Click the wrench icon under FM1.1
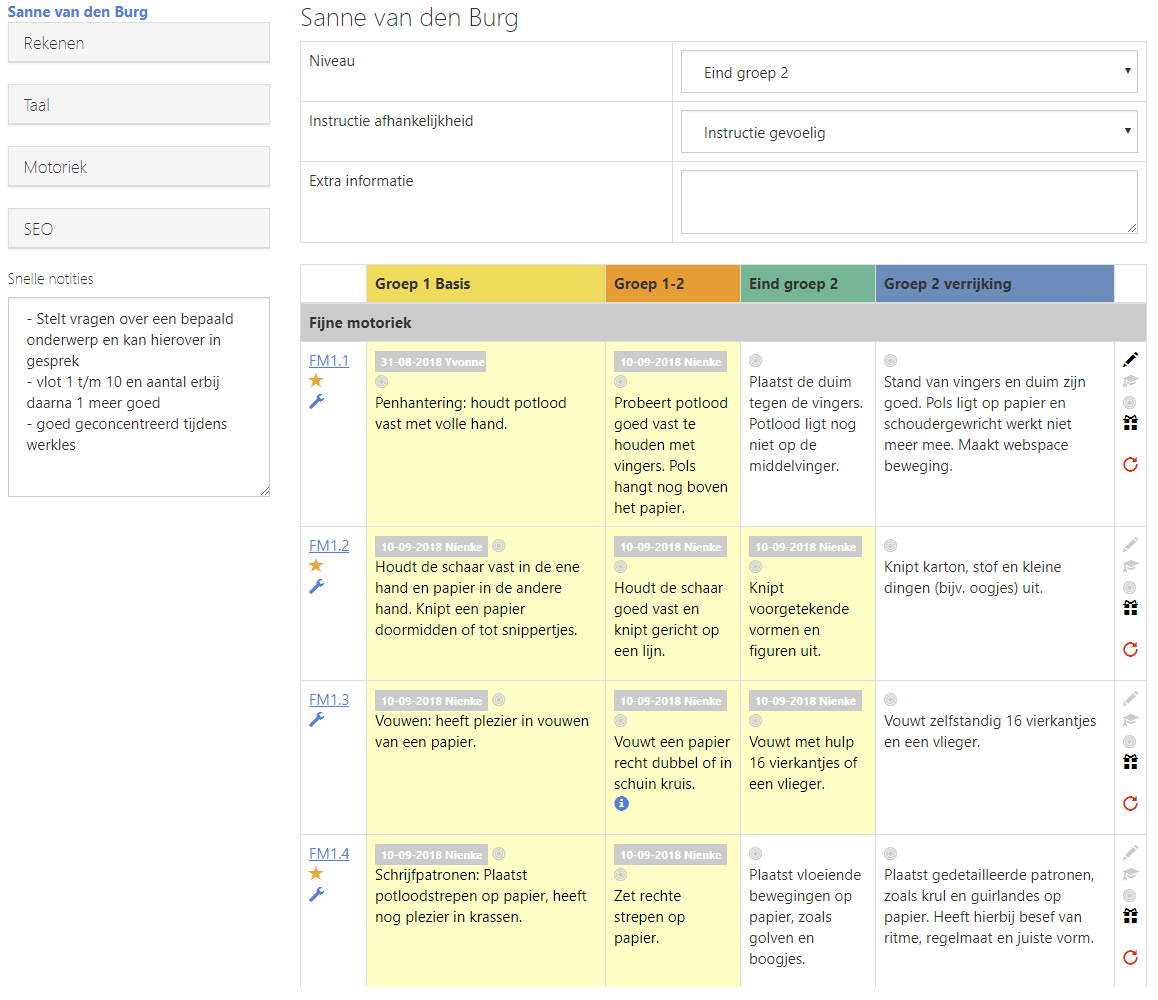Image resolution: width=1158 pixels, height=1000 pixels. [316, 402]
